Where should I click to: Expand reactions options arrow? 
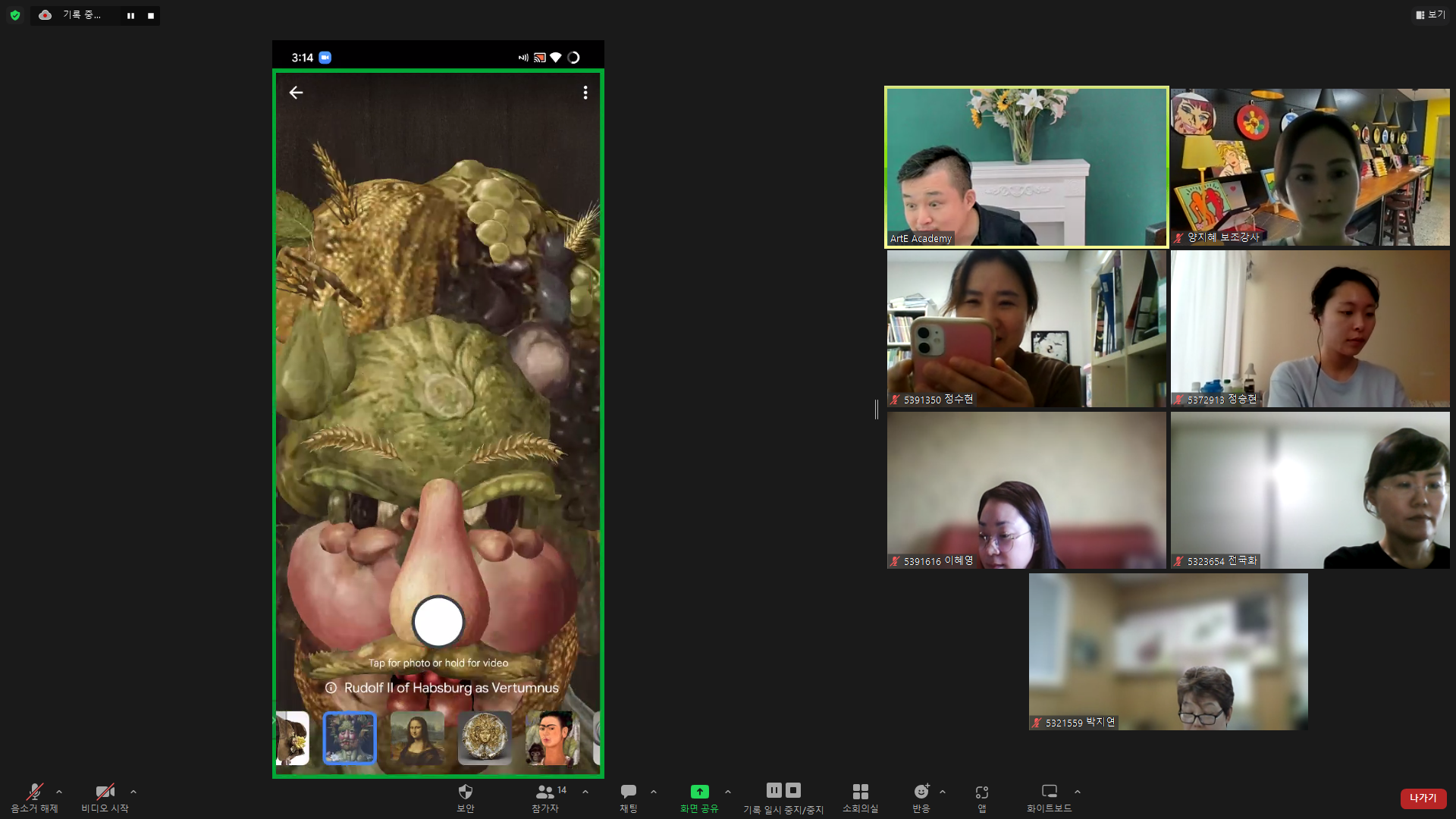pyautogui.click(x=943, y=792)
